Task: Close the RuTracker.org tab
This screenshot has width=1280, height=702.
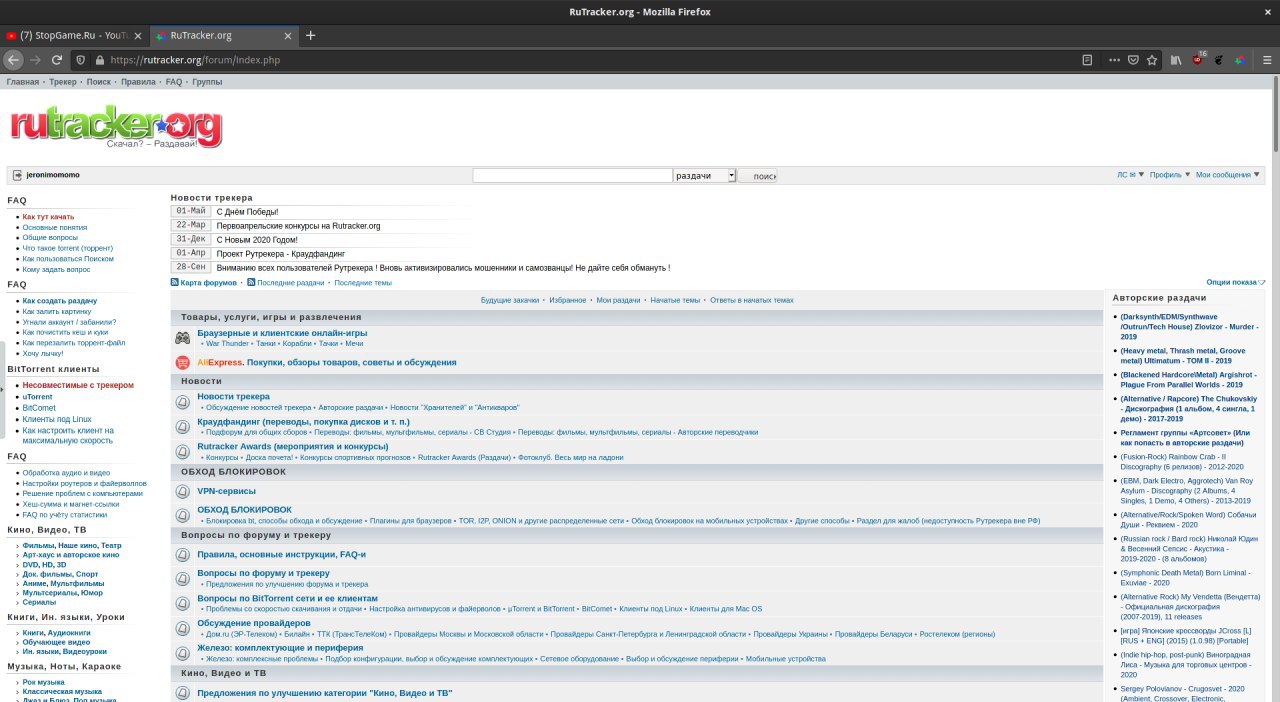Action: pos(289,35)
